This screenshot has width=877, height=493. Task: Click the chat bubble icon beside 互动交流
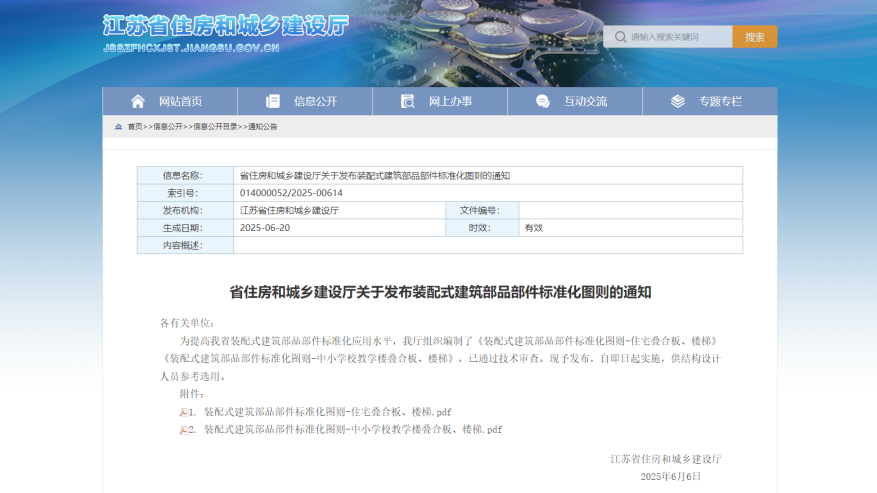click(x=543, y=101)
